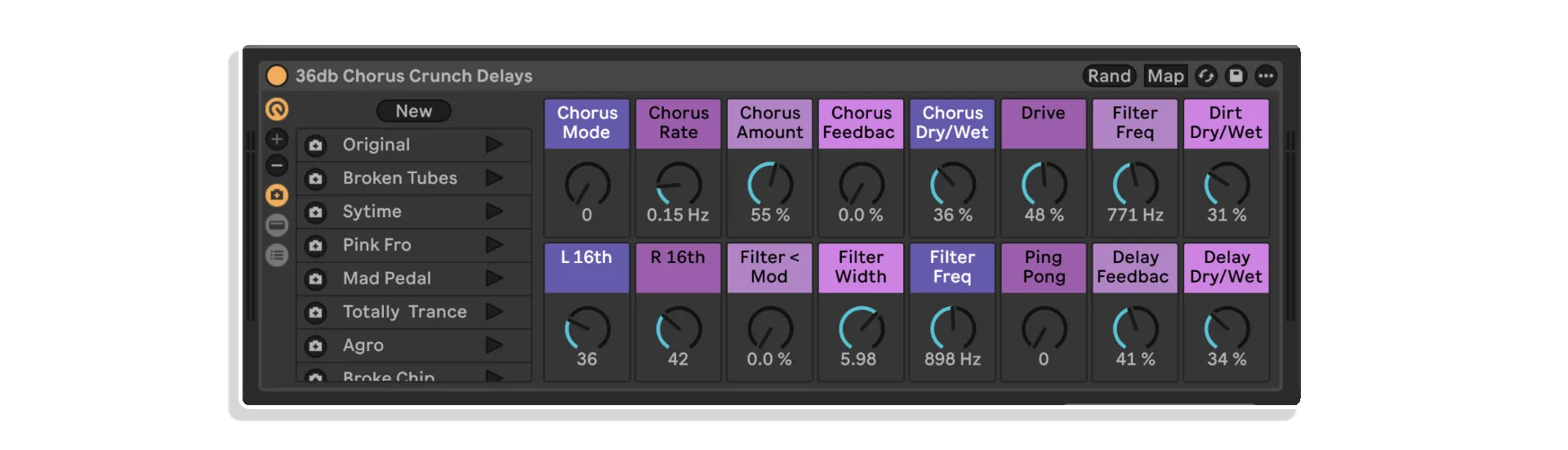Image resolution: width=1568 pixels, height=450 pixels.
Task: Save the preset with the disk icon
Action: 1236,76
